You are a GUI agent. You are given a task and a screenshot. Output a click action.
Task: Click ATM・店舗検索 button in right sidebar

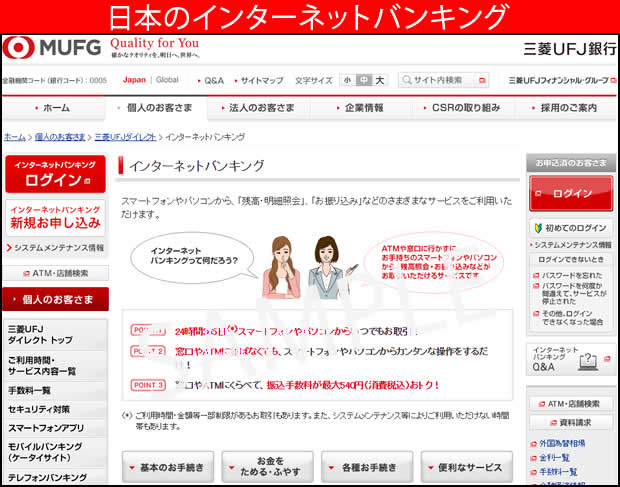point(571,404)
